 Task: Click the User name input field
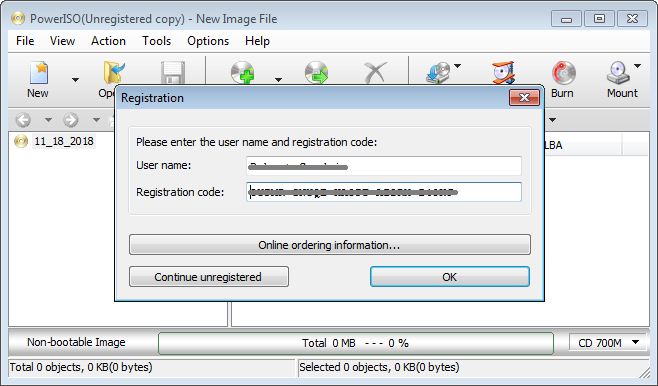(x=384, y=166)
